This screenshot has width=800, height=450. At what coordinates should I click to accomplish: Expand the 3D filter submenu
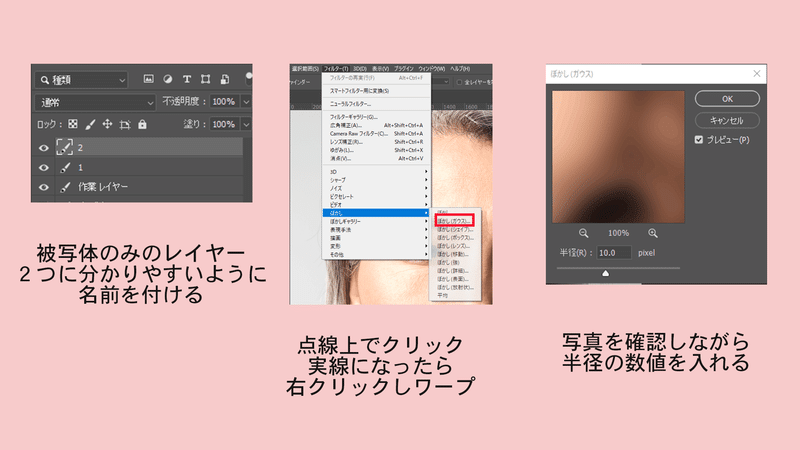pyautogui.click(x=377, y=172)
